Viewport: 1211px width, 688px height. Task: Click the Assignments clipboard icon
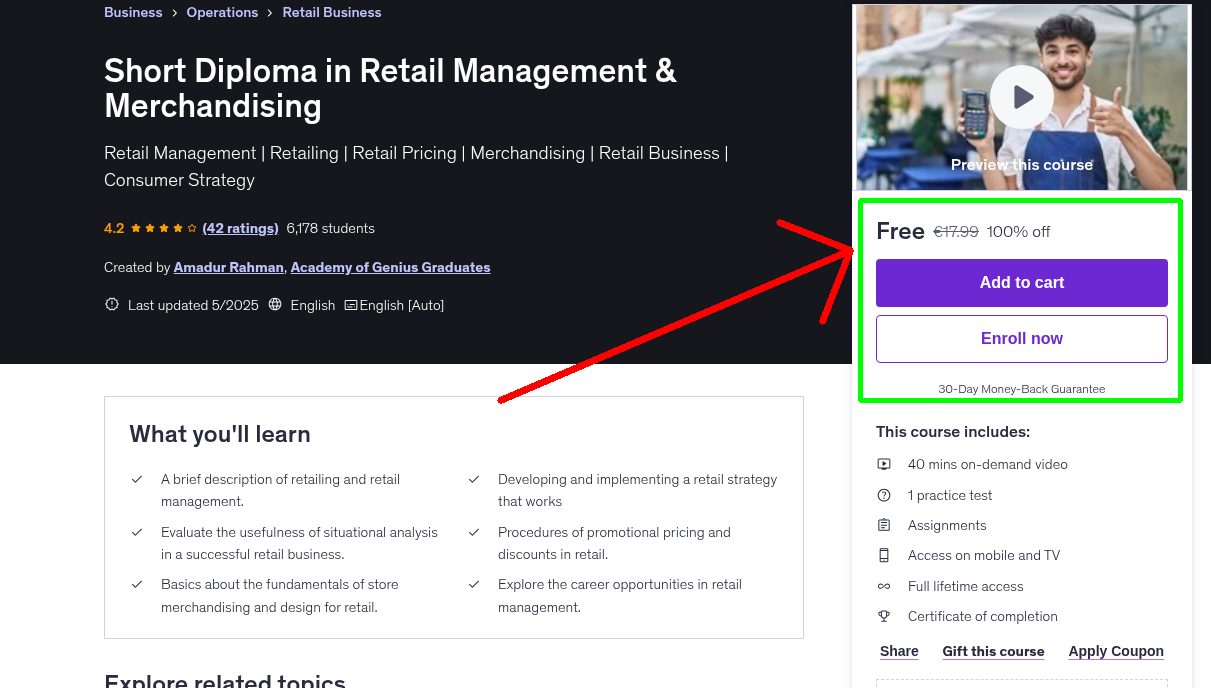tap(884, 525)
